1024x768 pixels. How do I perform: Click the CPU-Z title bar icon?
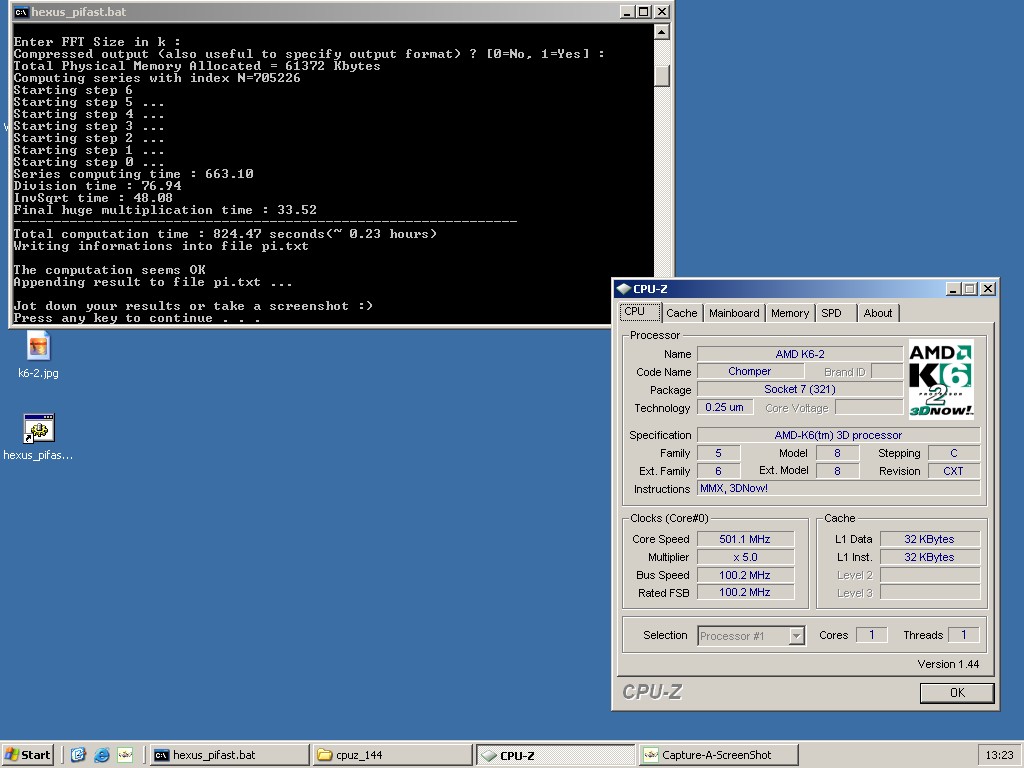point(624,289)
